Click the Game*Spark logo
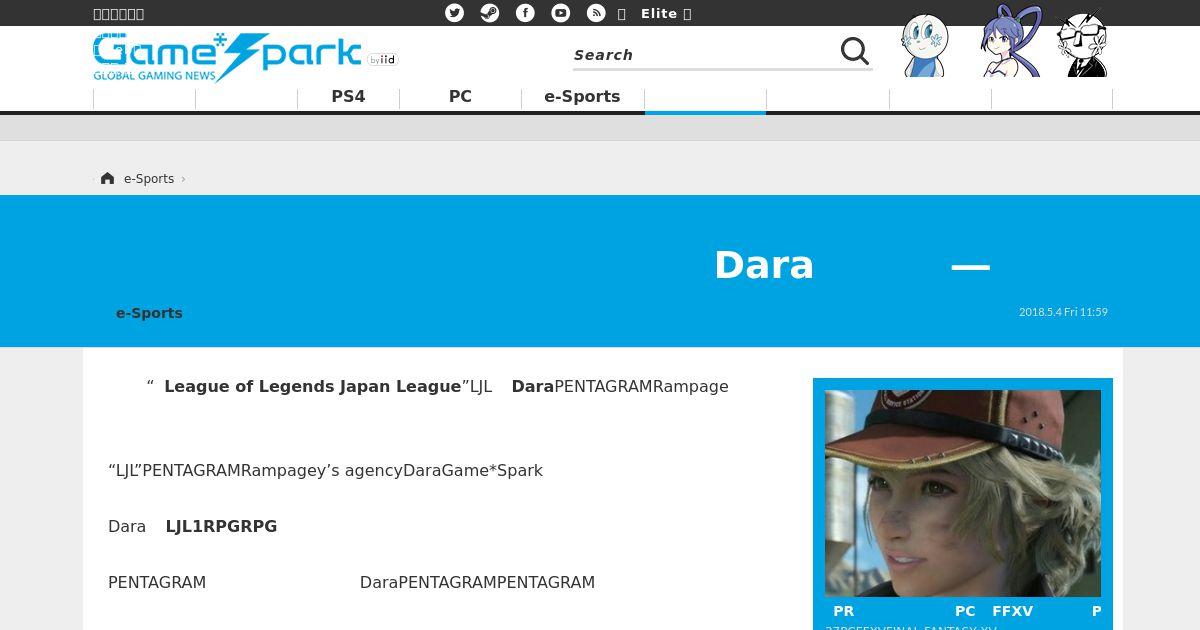This screenshot has width=1200, height=630. [227, 56]
